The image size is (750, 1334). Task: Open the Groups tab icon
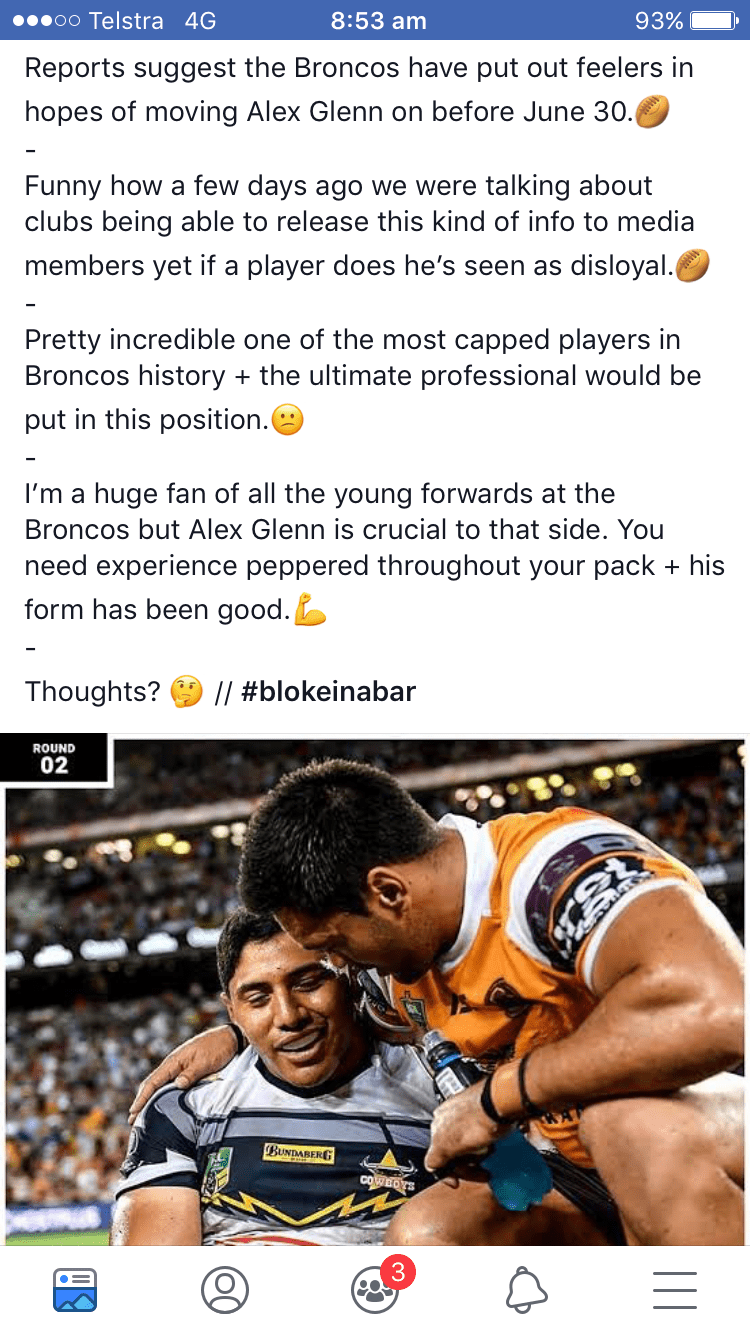tap(375, 1290)
